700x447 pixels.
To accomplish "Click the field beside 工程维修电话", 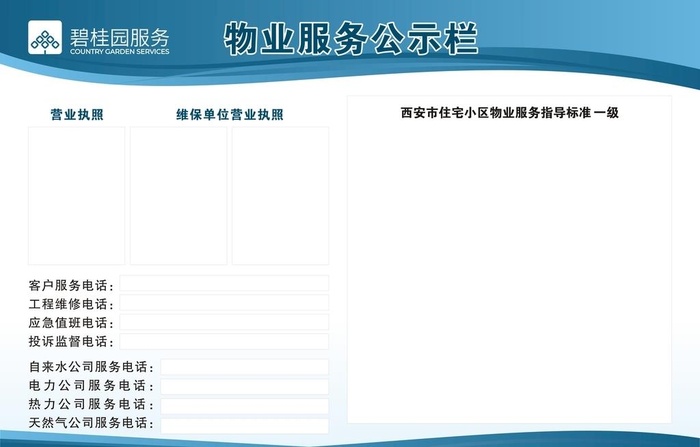I will pyautogui.click(x=224, y=303).
